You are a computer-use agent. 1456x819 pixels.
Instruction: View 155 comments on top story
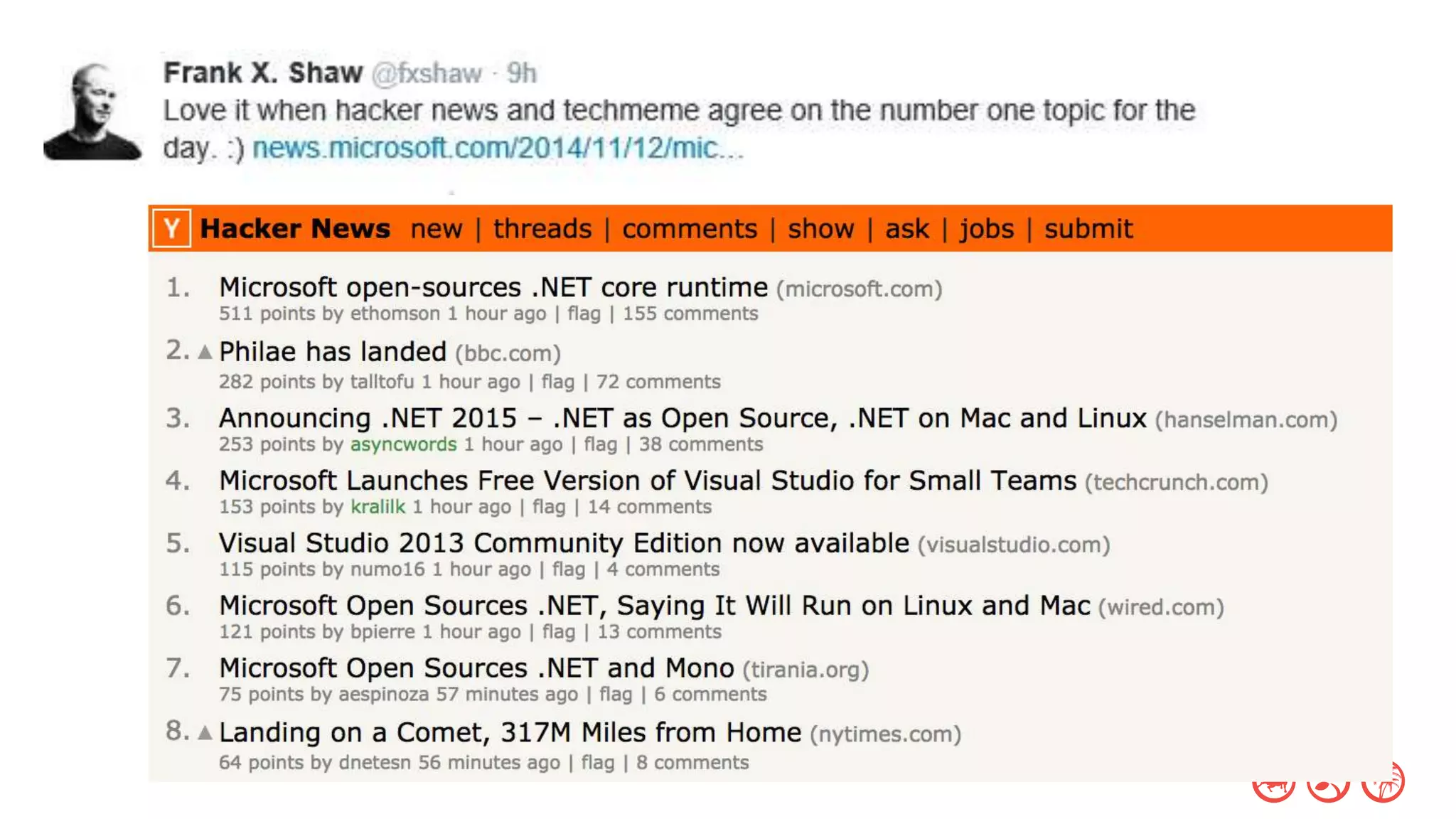pyautogui.click(x=690, y=314)
